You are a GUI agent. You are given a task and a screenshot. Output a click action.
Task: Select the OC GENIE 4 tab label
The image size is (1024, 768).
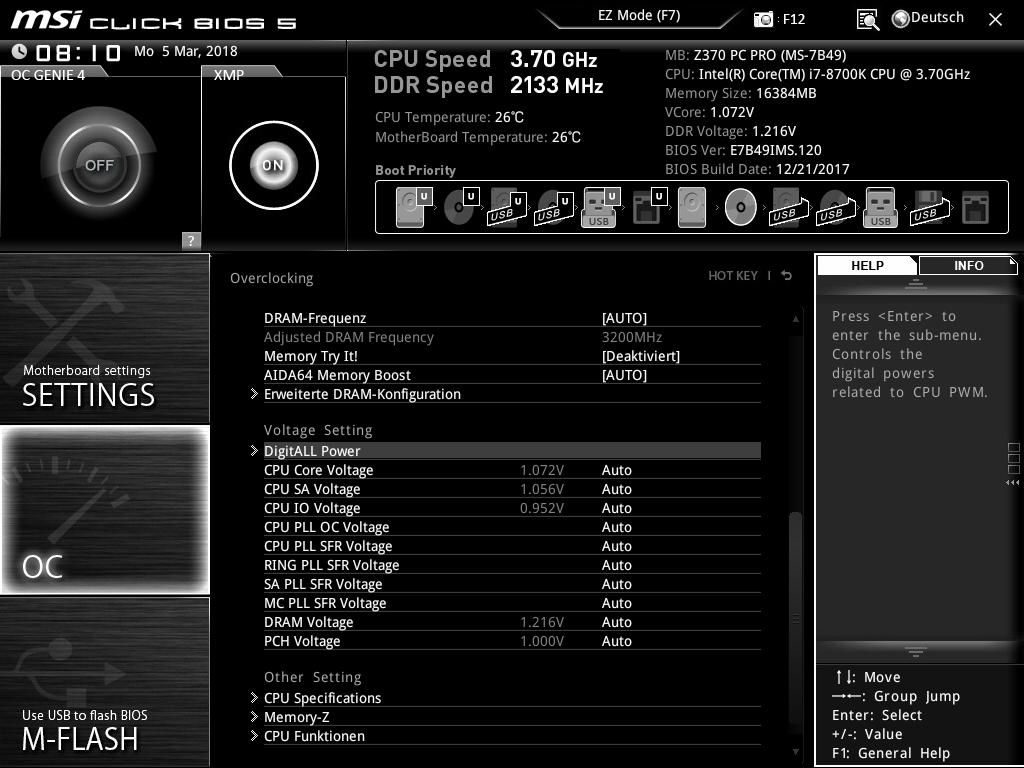click(x=48, y=74)
